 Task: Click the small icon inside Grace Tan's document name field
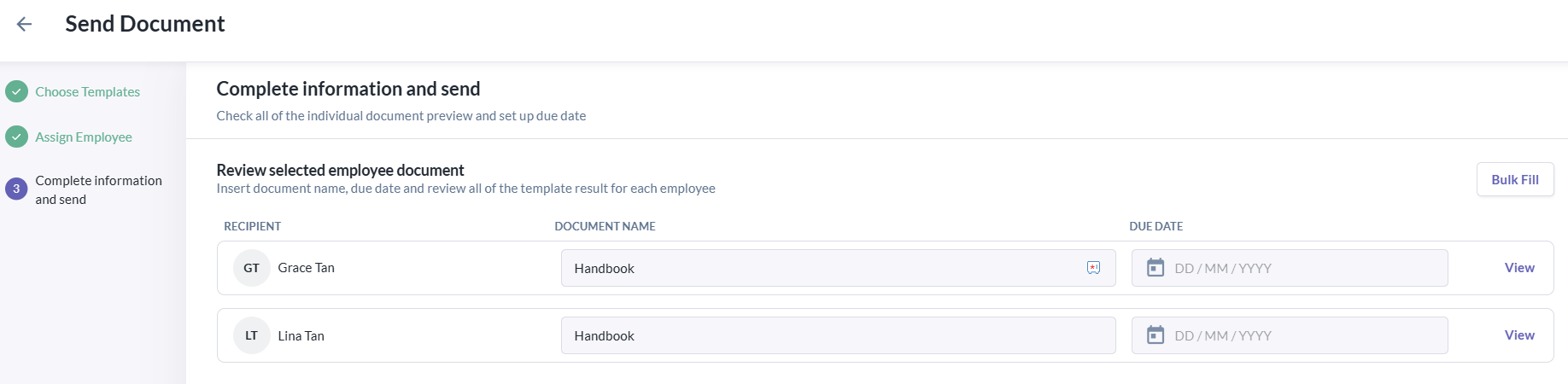click(x=1093, y=268)
